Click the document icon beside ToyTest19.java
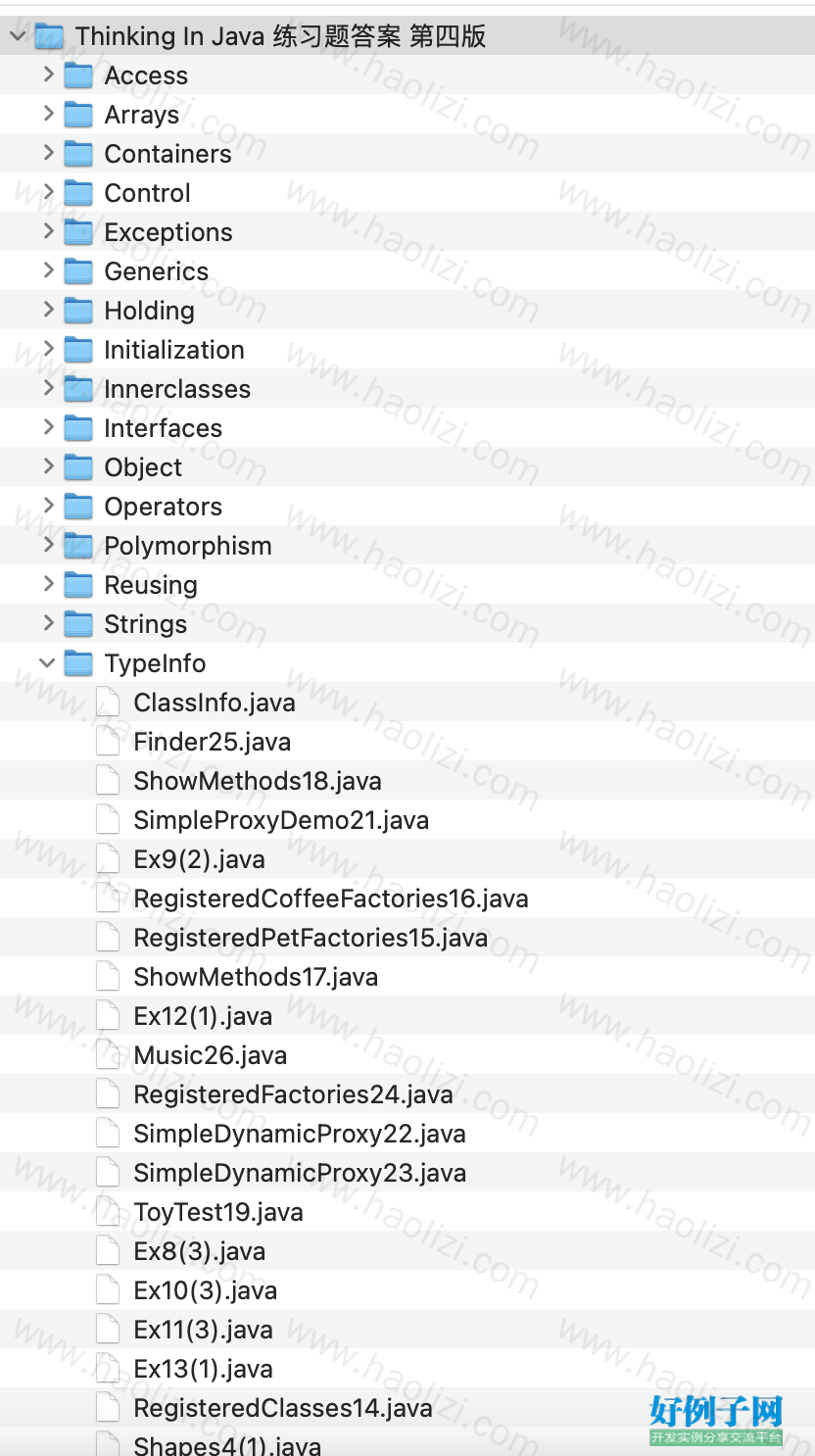Screen dimensions: 815x1456 108,1212
